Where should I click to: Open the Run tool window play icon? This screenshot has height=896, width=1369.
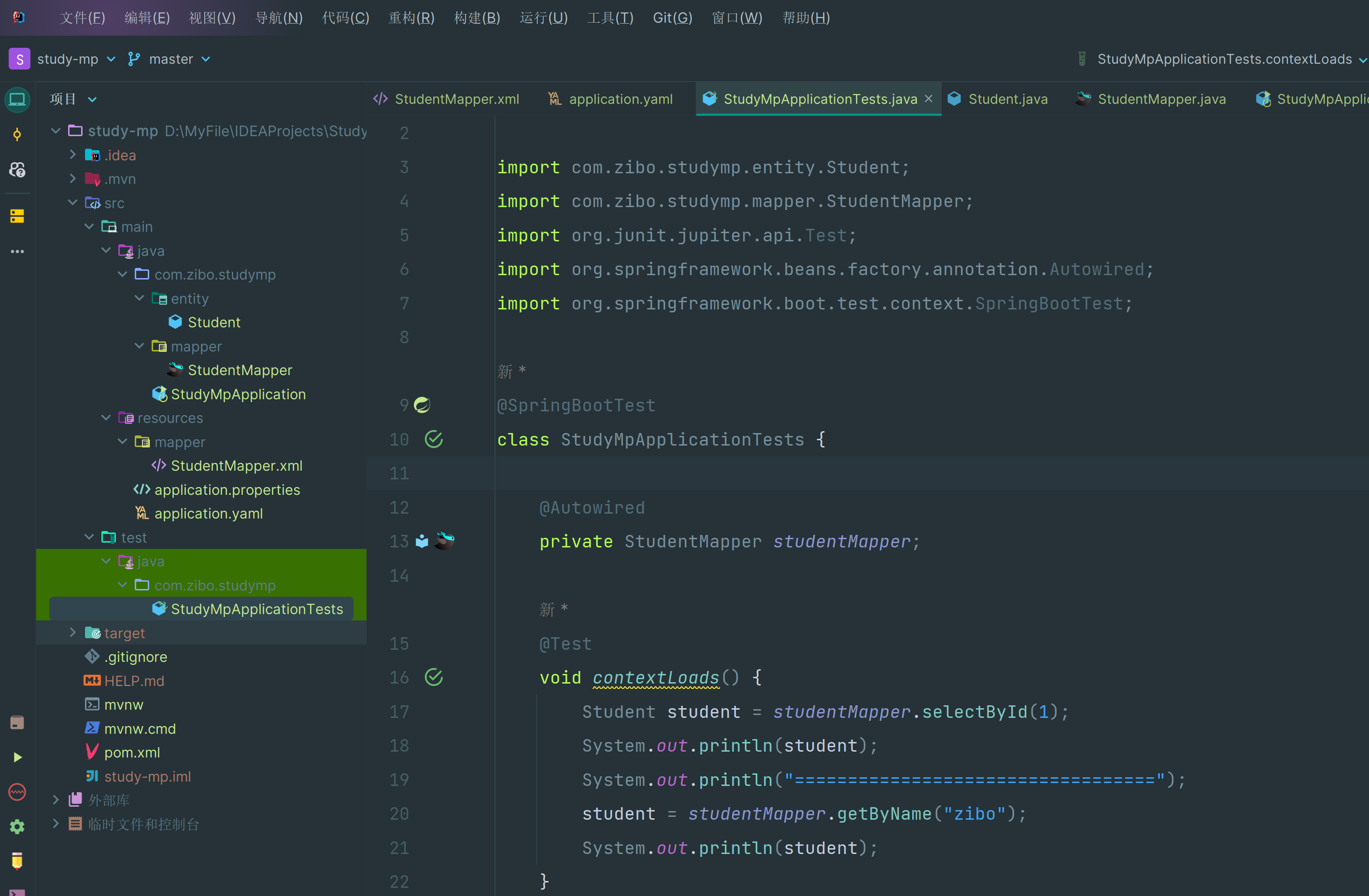tap(17, 757)
